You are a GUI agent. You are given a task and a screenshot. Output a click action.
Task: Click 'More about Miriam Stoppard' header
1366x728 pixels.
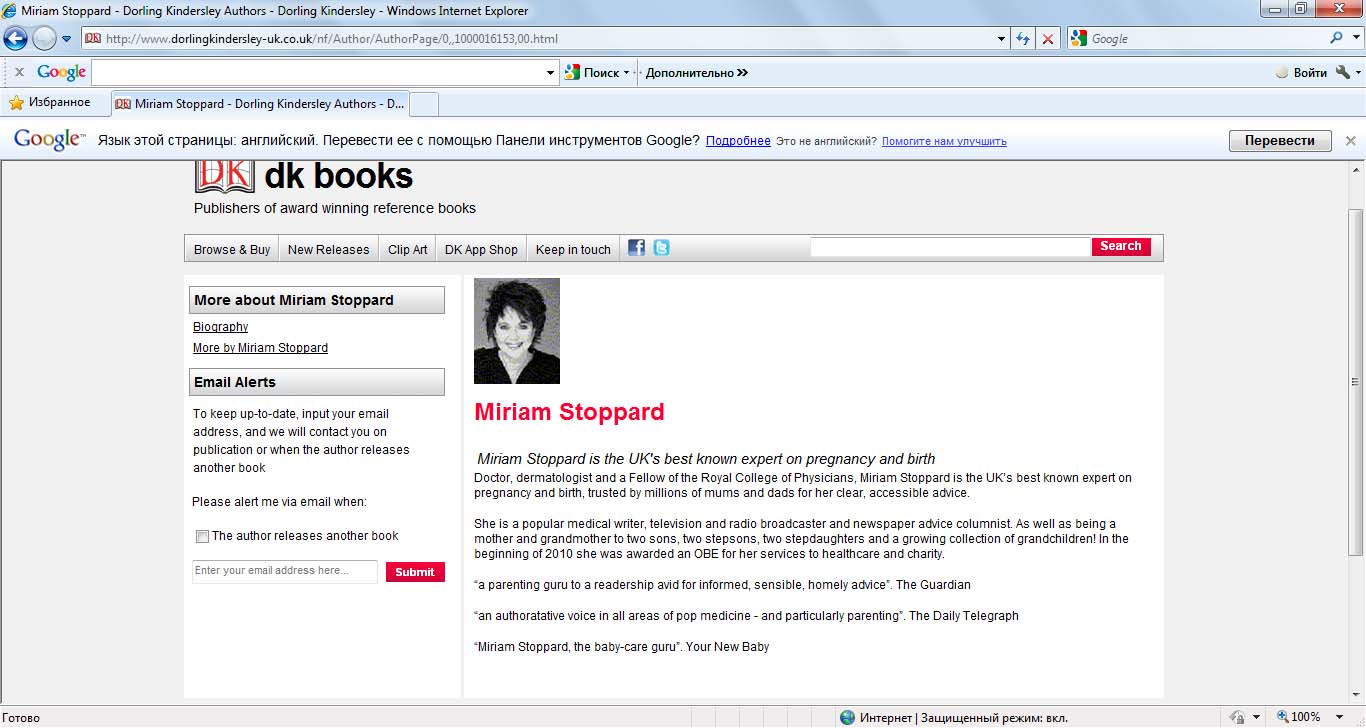[317, 300]
